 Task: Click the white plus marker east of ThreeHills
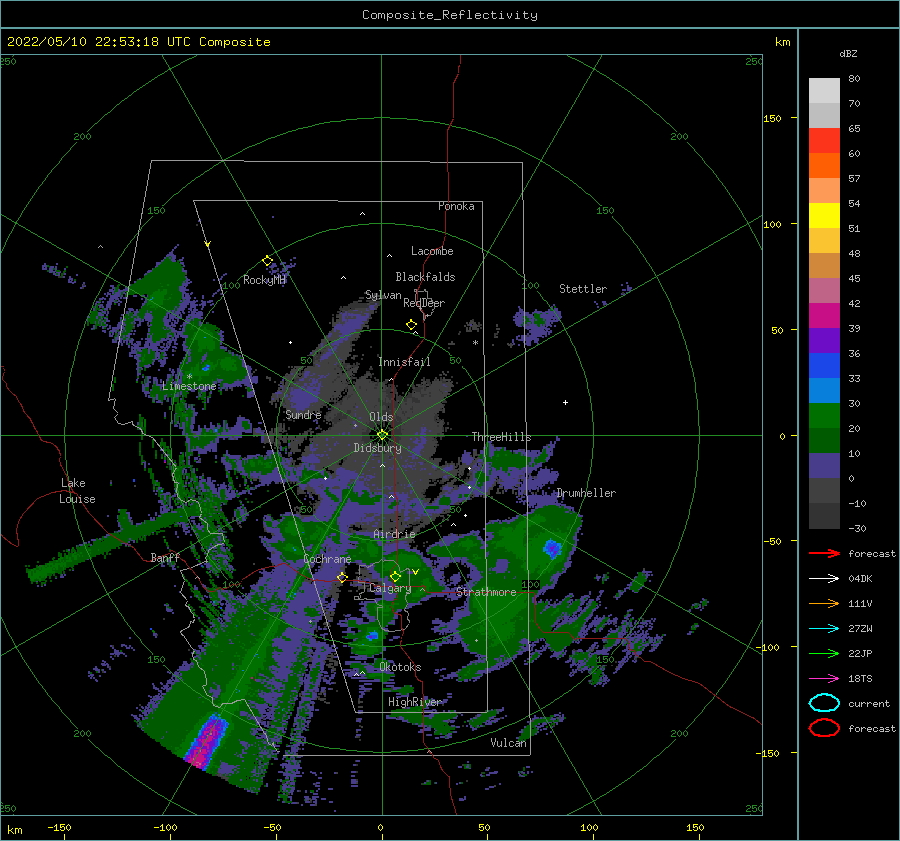point(565,402)
